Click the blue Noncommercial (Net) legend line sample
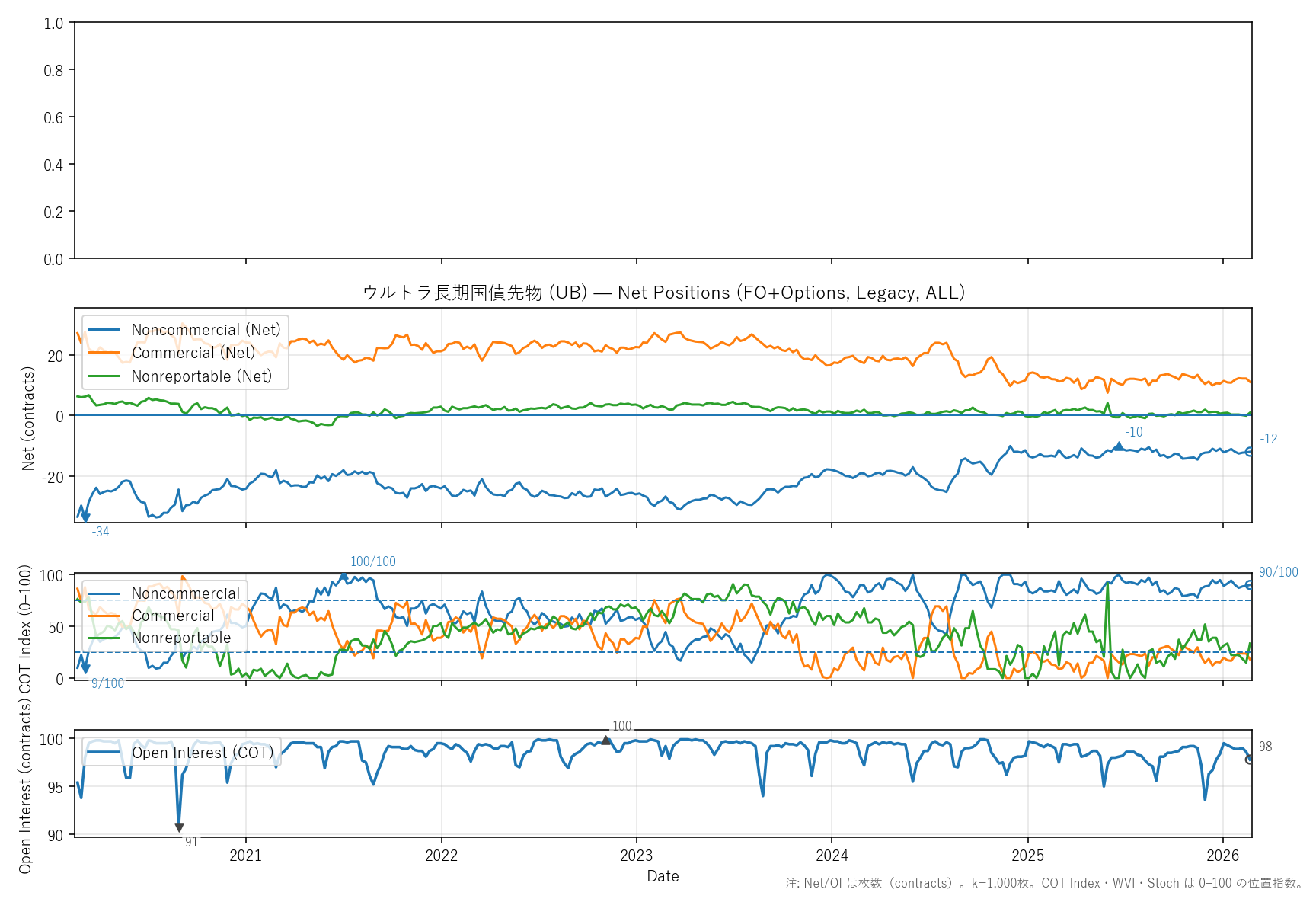The height and width of the screenshot is (899, 1316). tap(104, 330)
